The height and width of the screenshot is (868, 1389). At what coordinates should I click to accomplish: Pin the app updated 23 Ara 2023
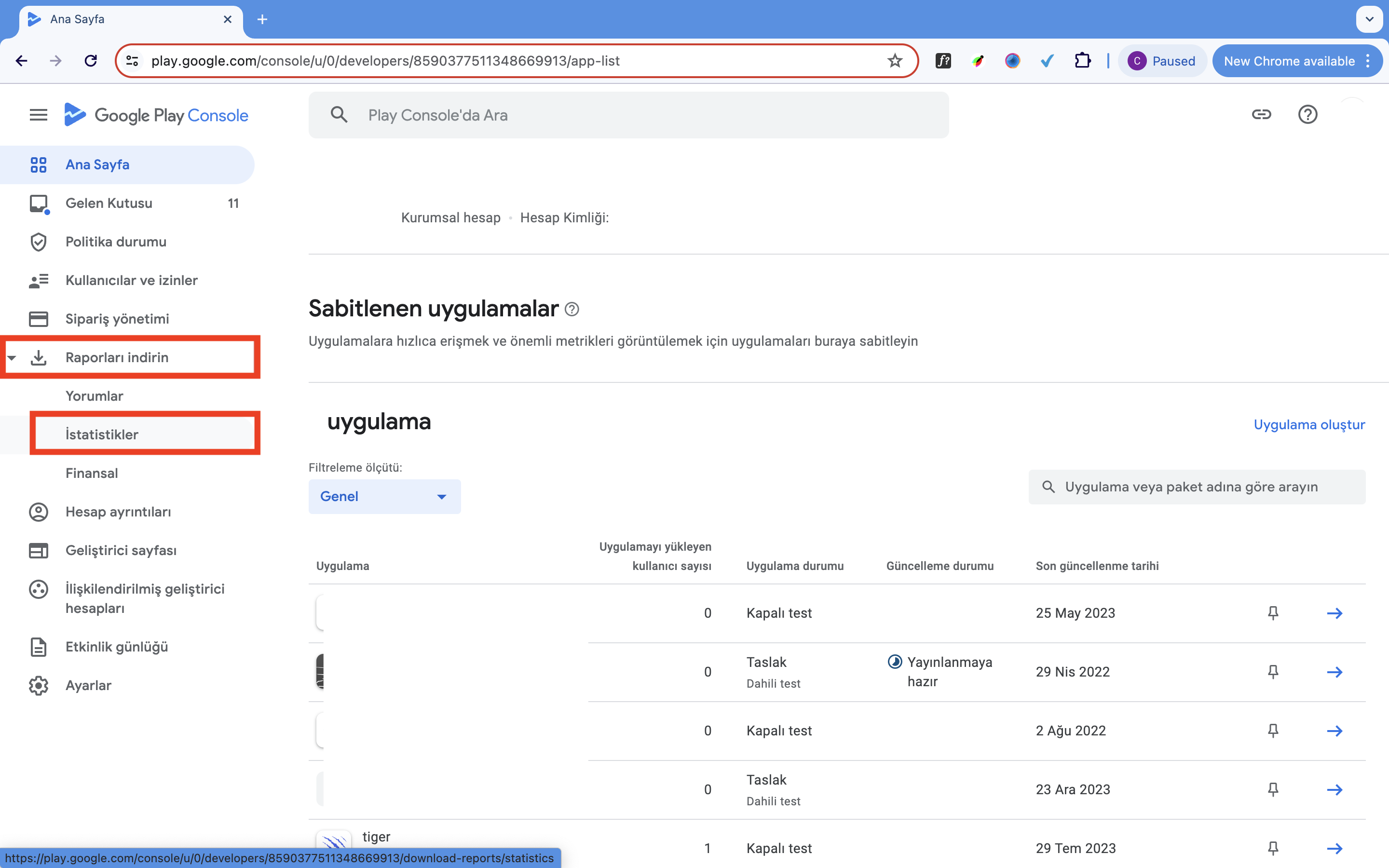1273,790
